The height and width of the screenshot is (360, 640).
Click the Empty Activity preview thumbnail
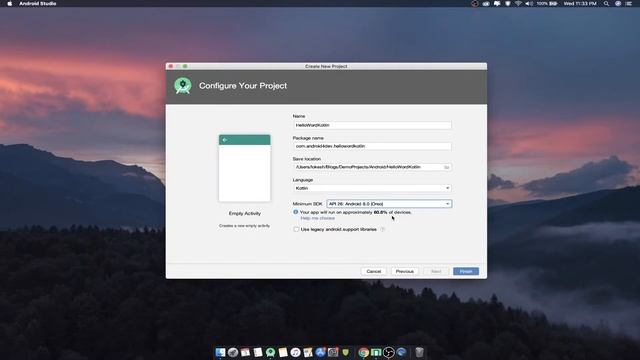pyautogui.click(x=244, y=168)
